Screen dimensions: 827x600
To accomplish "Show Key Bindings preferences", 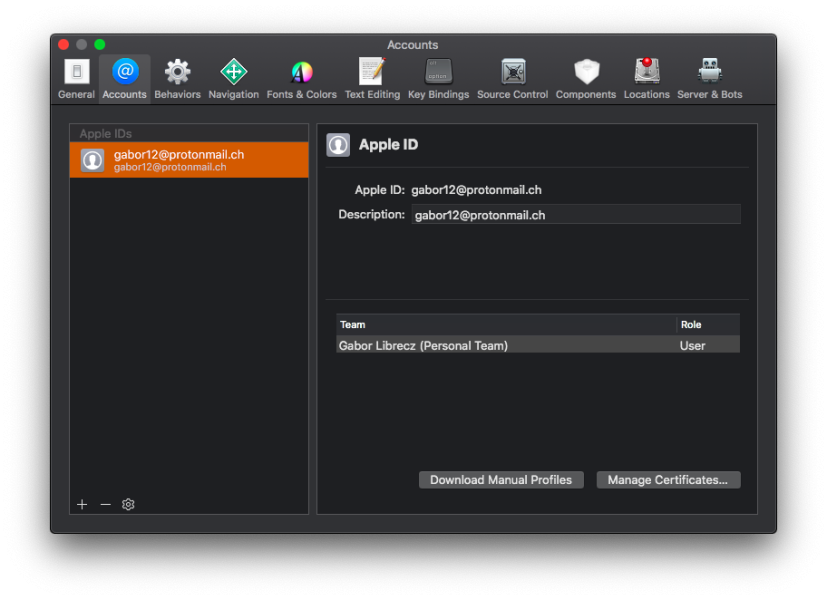I will [438, 79].
